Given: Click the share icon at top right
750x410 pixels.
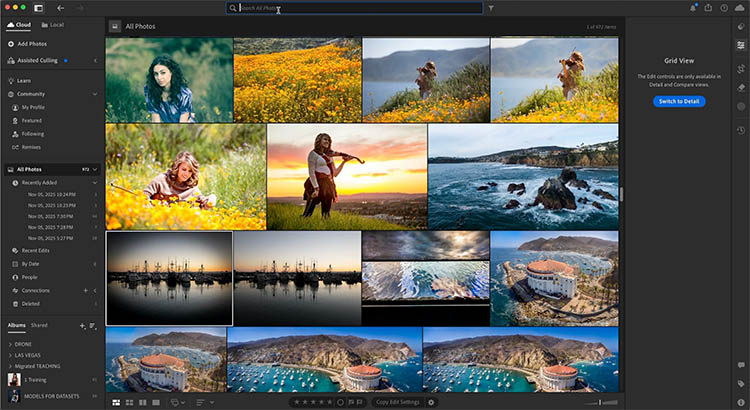Looking at the screenshot, I should [708, 8].
